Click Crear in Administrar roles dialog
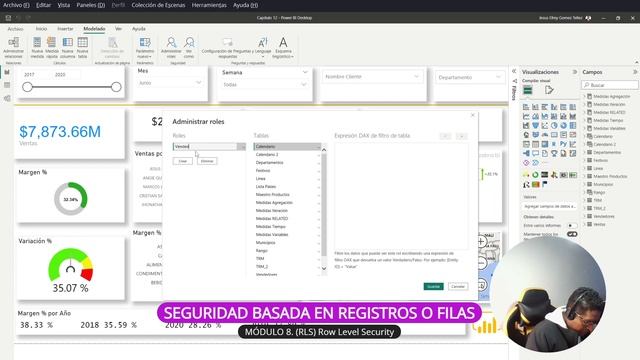 pyautogui.click(x=182, y=161)
